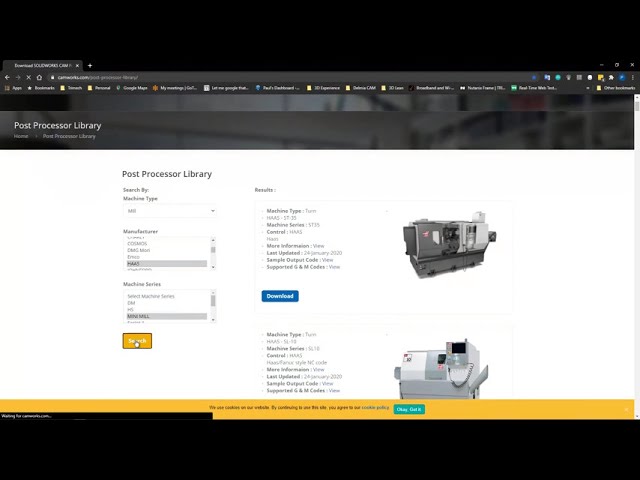
Task: Open the 3D Experience bookmark folder
Action: pyautogui.click(x=323, y=88)
